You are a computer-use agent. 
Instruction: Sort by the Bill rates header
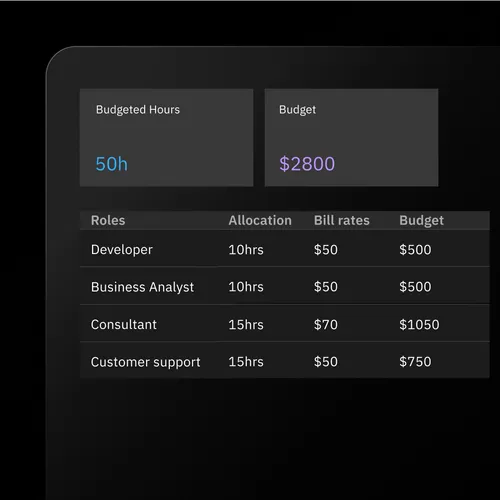[342, 220]
